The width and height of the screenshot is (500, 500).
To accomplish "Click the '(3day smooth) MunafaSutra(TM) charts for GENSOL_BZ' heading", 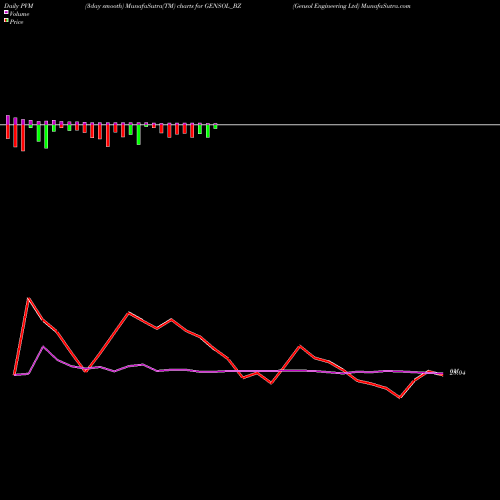I will point(163,6).
